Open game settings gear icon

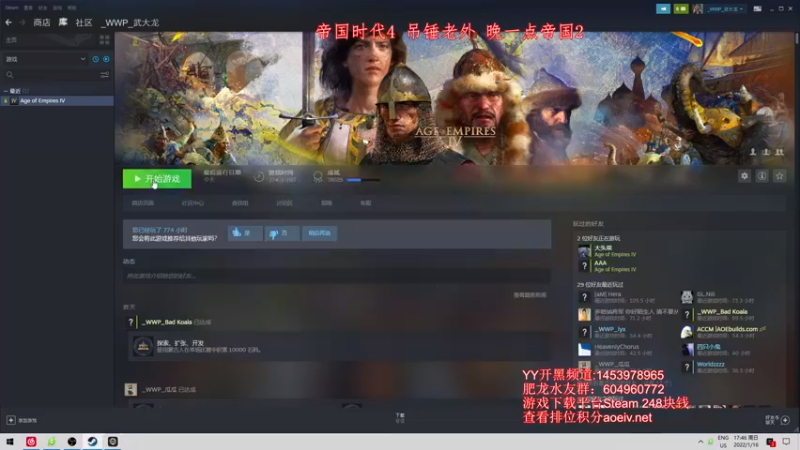tap(744, 176)
